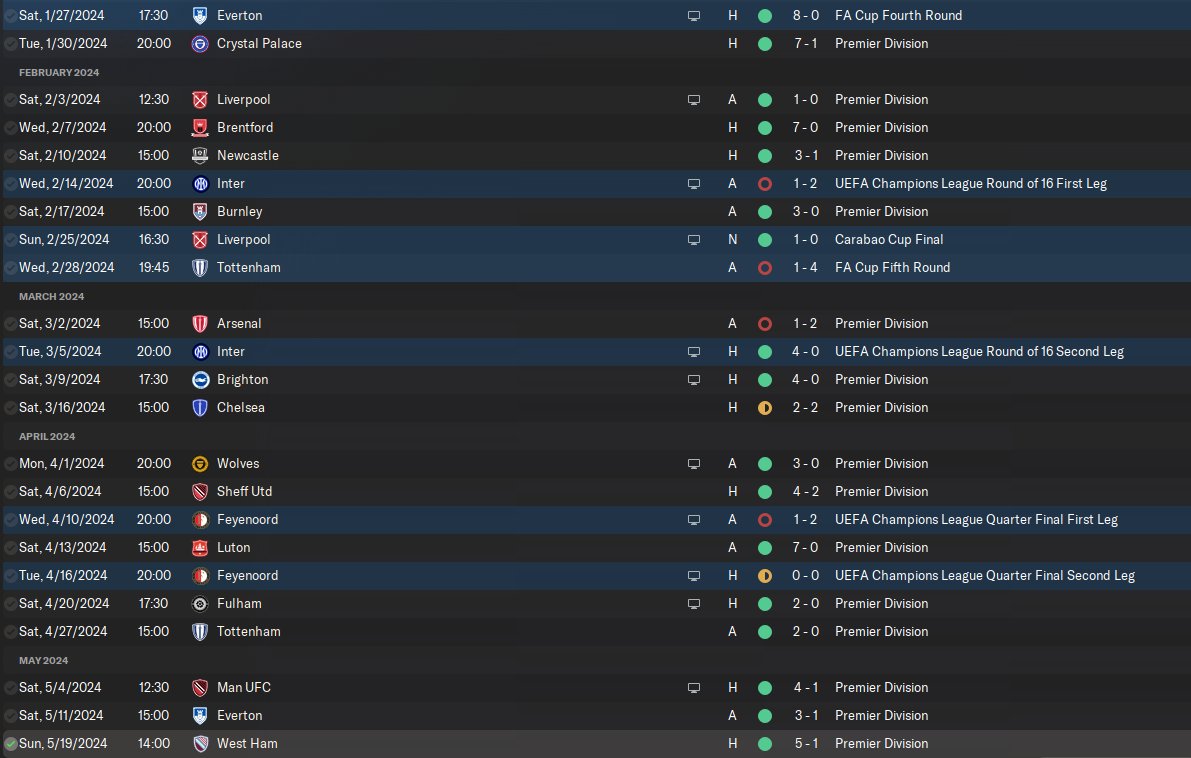Click orange draw indicator on Chelsea row
Screen dimensions: 1191x758
click(765, 408)
